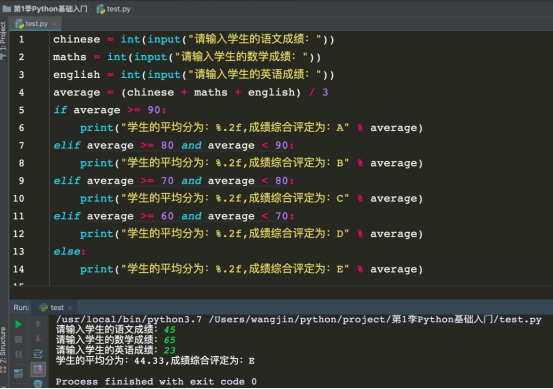Click the print statement for grade C
553x389 pixels.
click(251, 198)
